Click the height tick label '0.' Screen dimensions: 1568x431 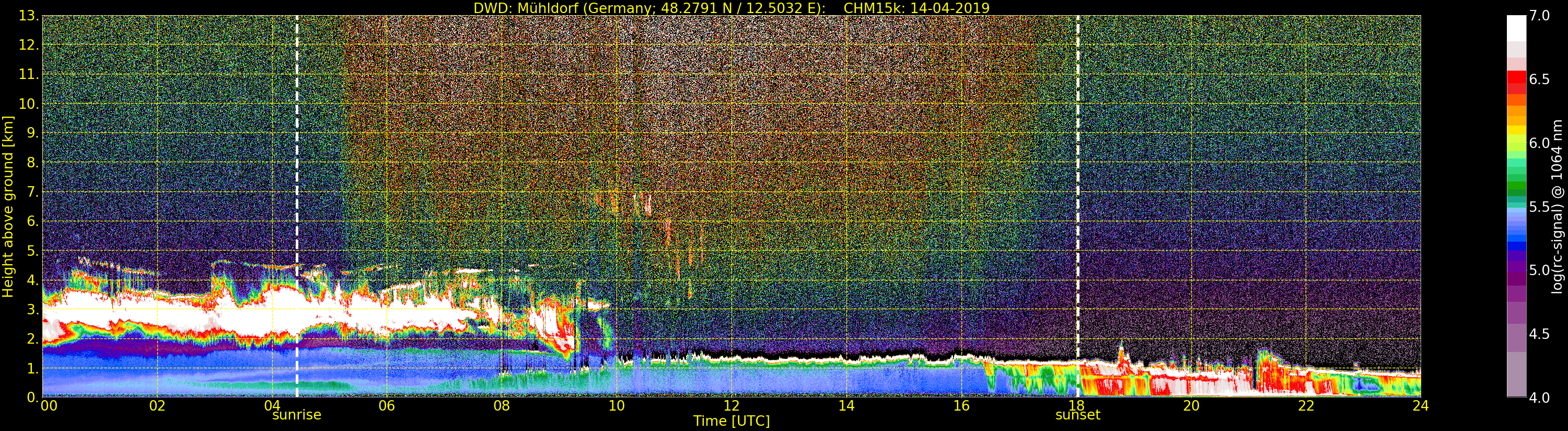(x=33, y=397)
